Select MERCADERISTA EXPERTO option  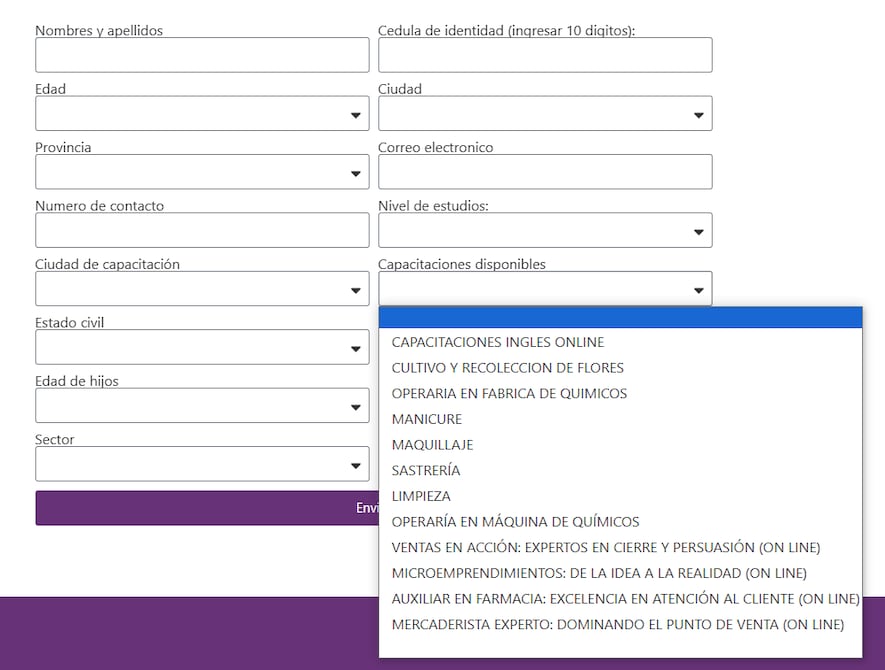pyautogui.click(x=618, y=624)
